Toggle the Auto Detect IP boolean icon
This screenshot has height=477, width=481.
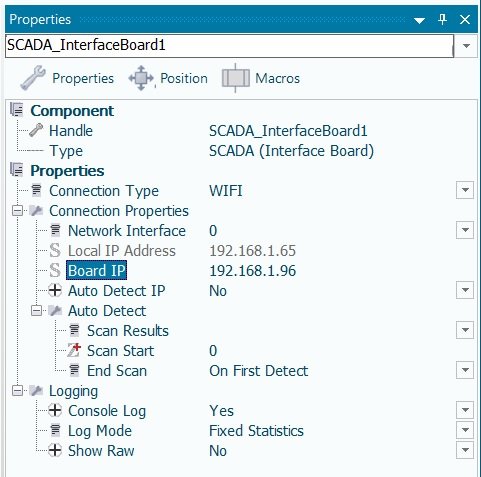pos(55,290)
